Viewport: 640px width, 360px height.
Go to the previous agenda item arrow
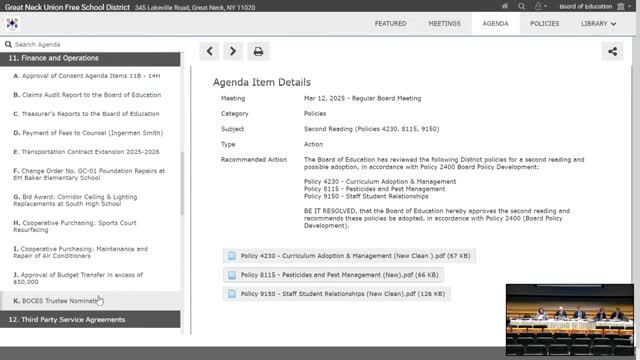209,51
